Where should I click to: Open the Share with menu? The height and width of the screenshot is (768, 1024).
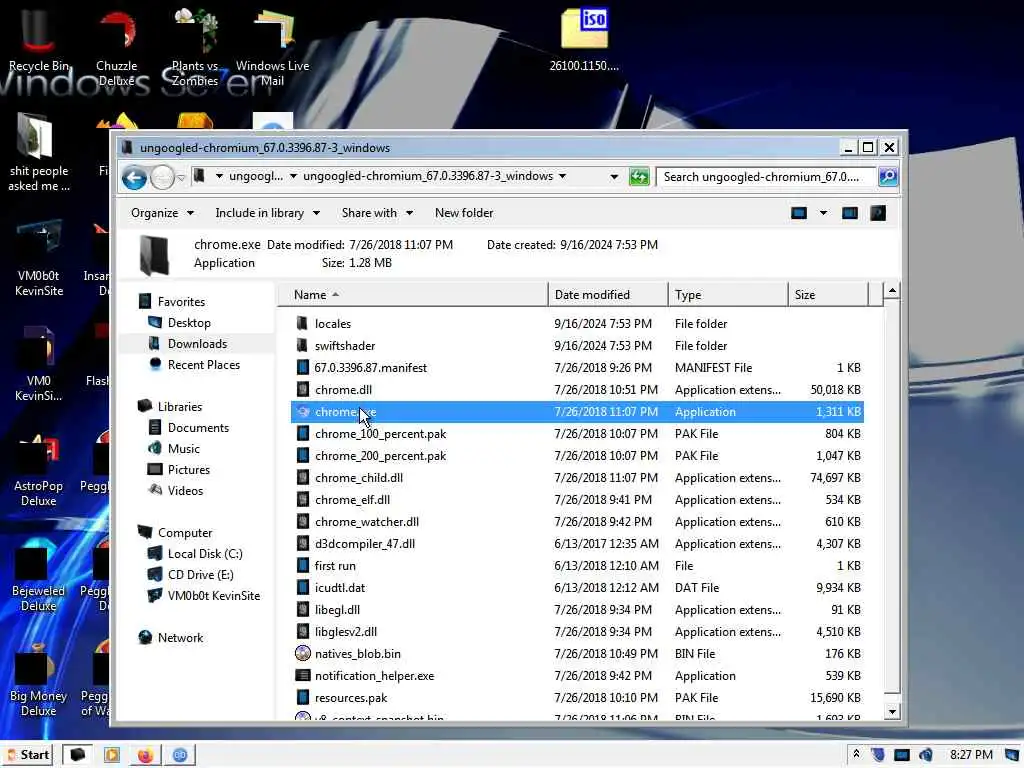[377, 213]
